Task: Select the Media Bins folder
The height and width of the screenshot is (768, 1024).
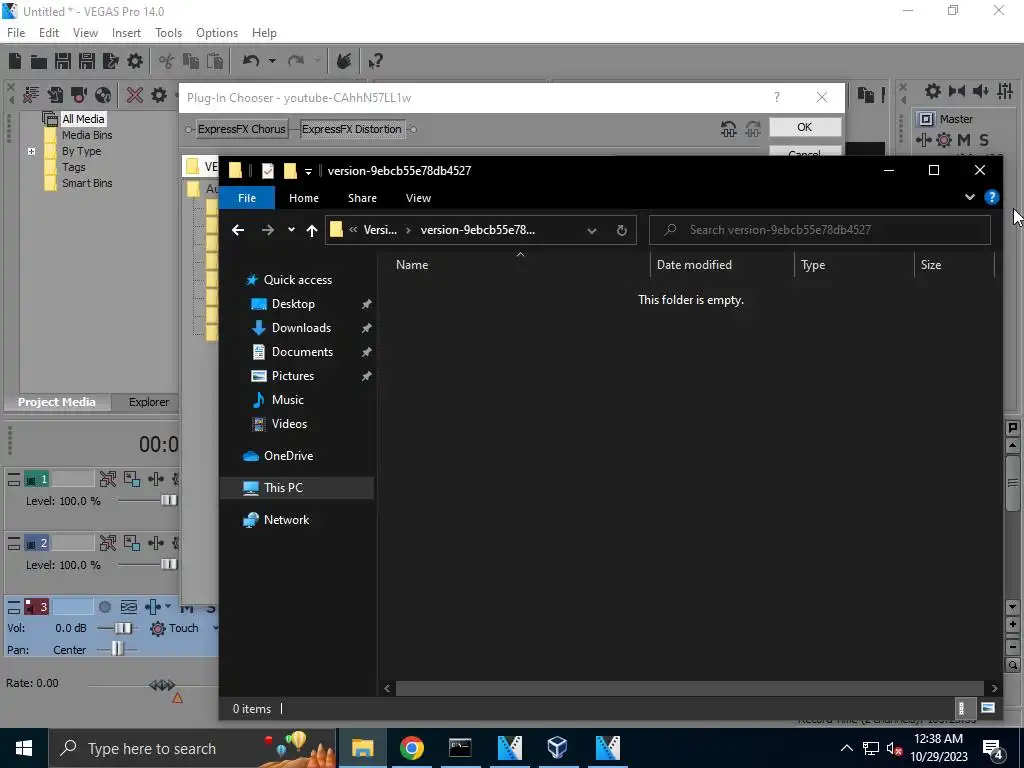Action: (x=87, y=135)
